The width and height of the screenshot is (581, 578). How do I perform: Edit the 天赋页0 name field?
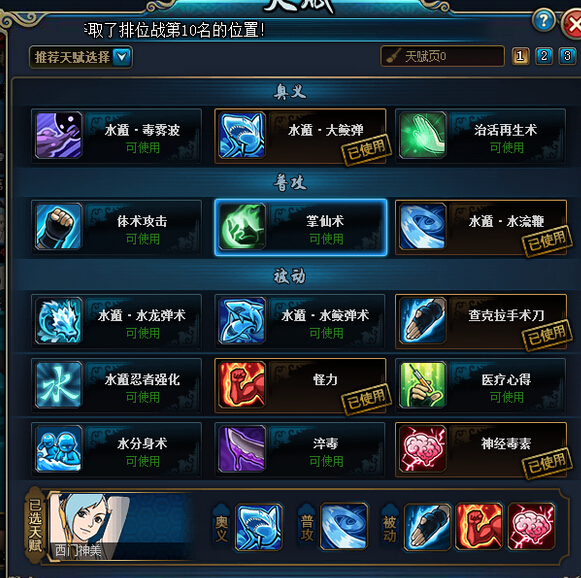point(442,56)
